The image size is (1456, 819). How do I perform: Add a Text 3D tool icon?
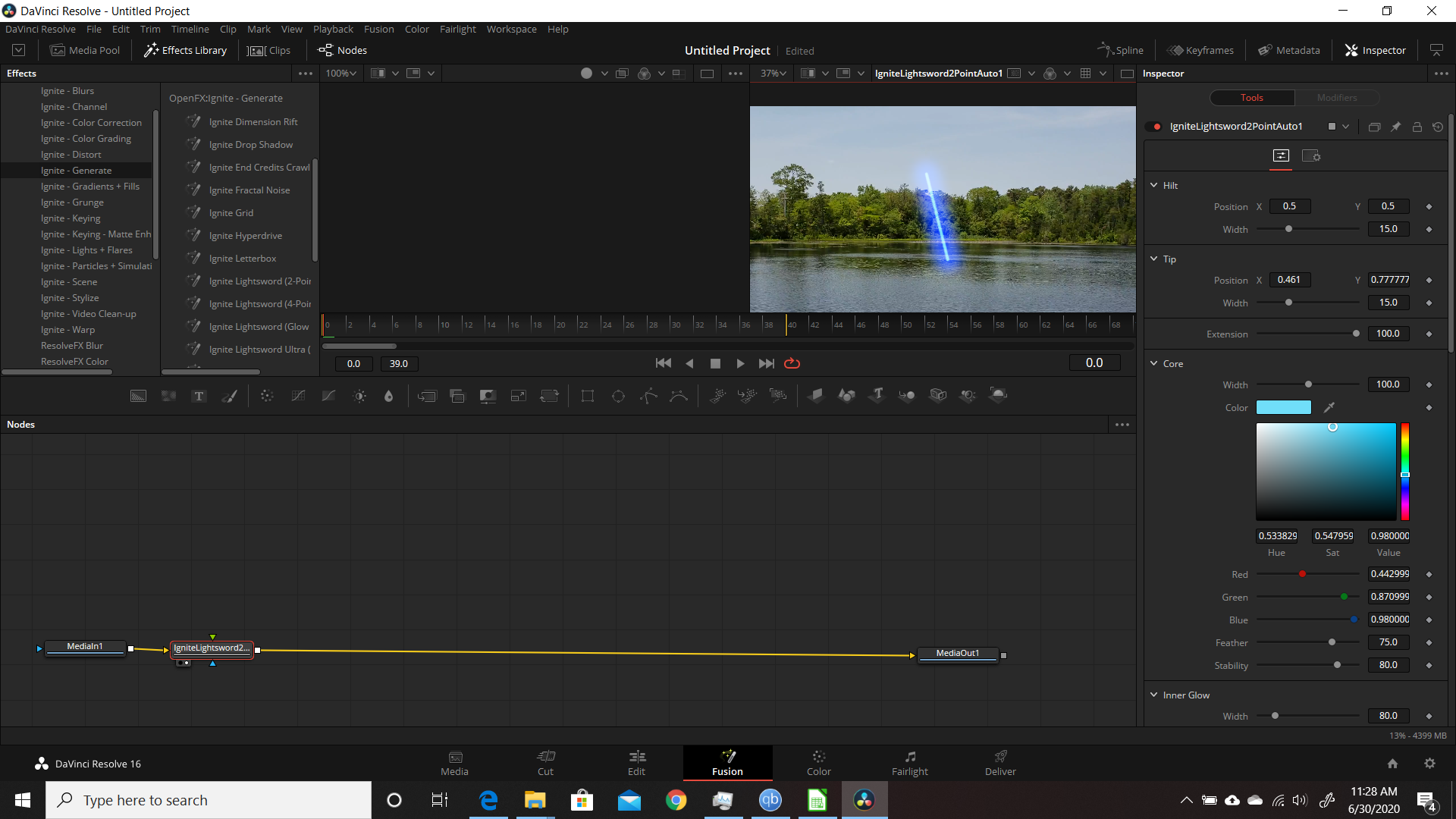point(877,395)
